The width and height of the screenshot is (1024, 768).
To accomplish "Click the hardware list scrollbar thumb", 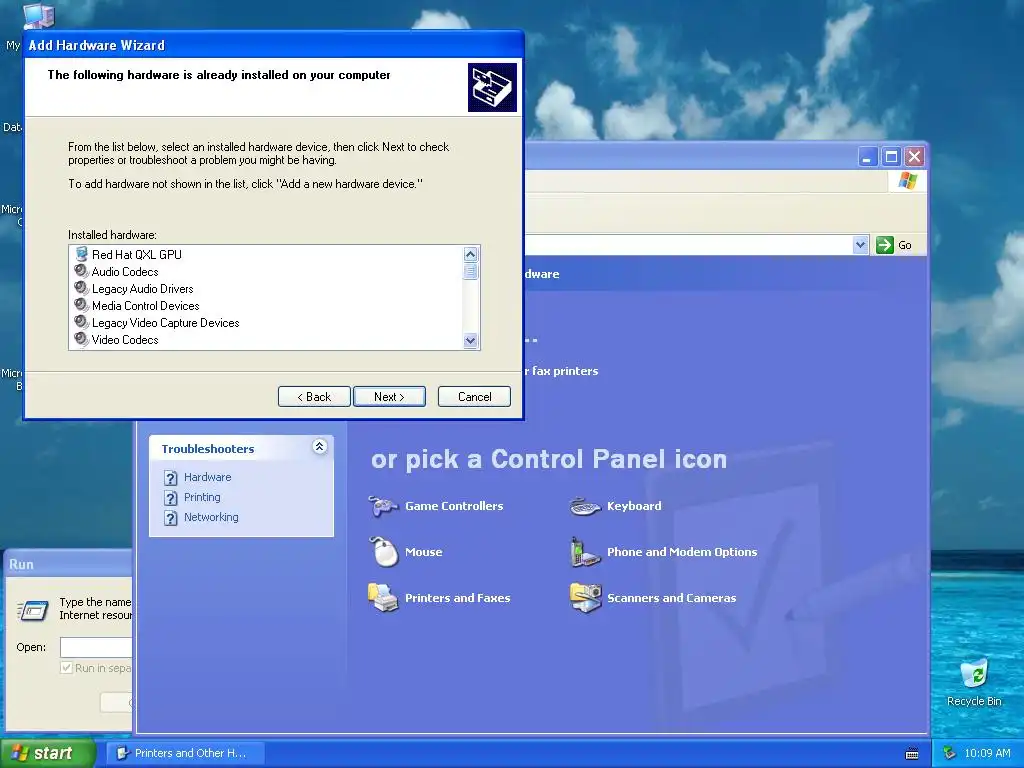I will (x=470, y=272).
